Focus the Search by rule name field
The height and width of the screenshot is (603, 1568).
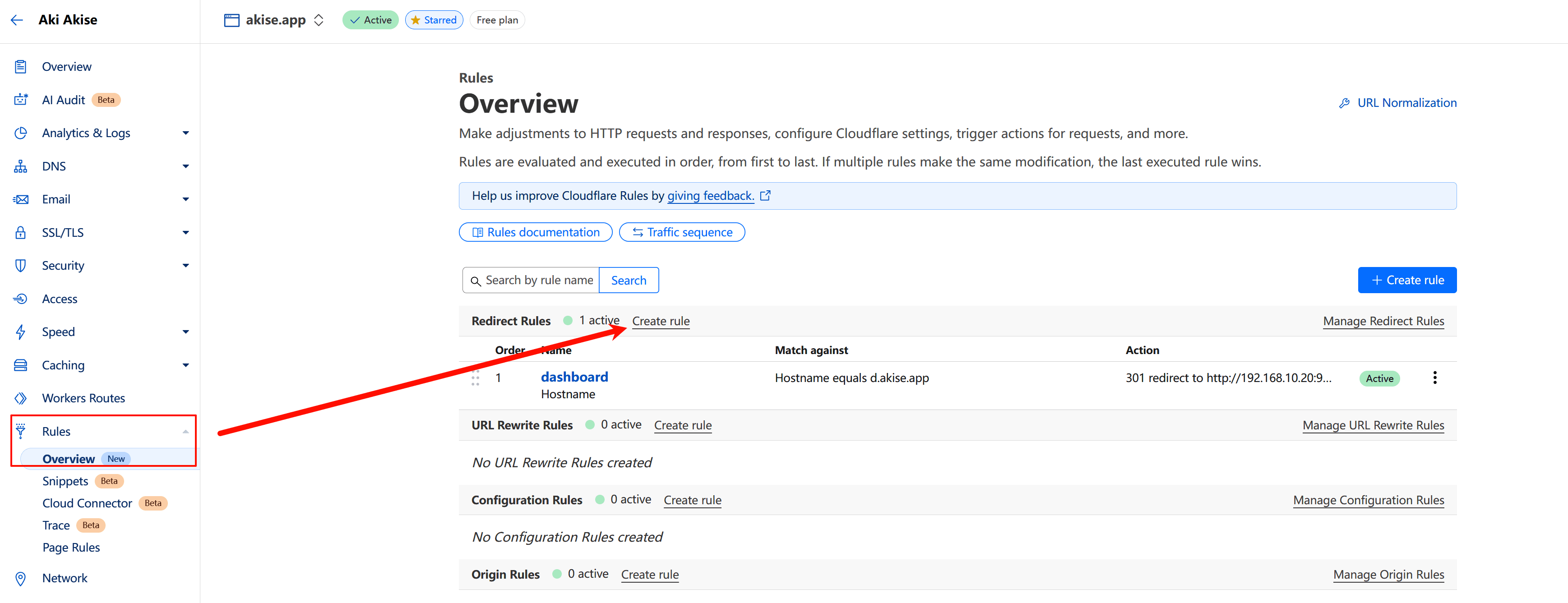pos(531,281)
